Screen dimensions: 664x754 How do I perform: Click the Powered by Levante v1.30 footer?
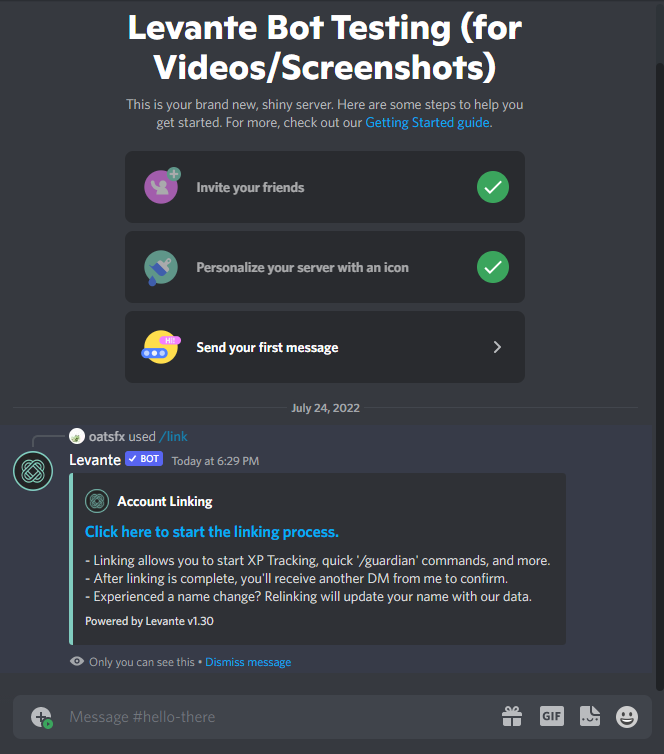[x=150, y=621]
